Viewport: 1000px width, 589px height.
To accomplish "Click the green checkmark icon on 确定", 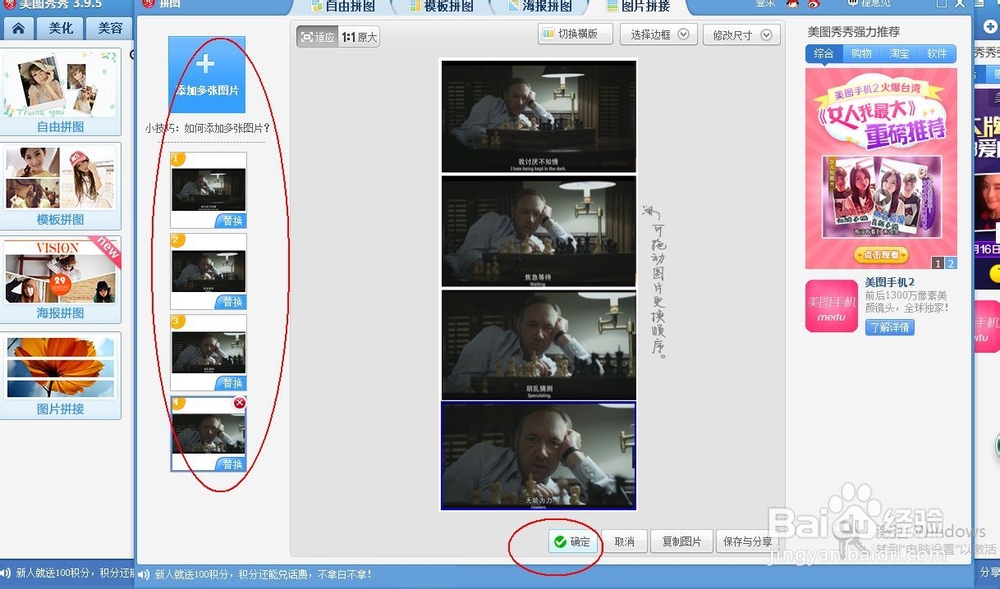I will (x=560, y=542).
